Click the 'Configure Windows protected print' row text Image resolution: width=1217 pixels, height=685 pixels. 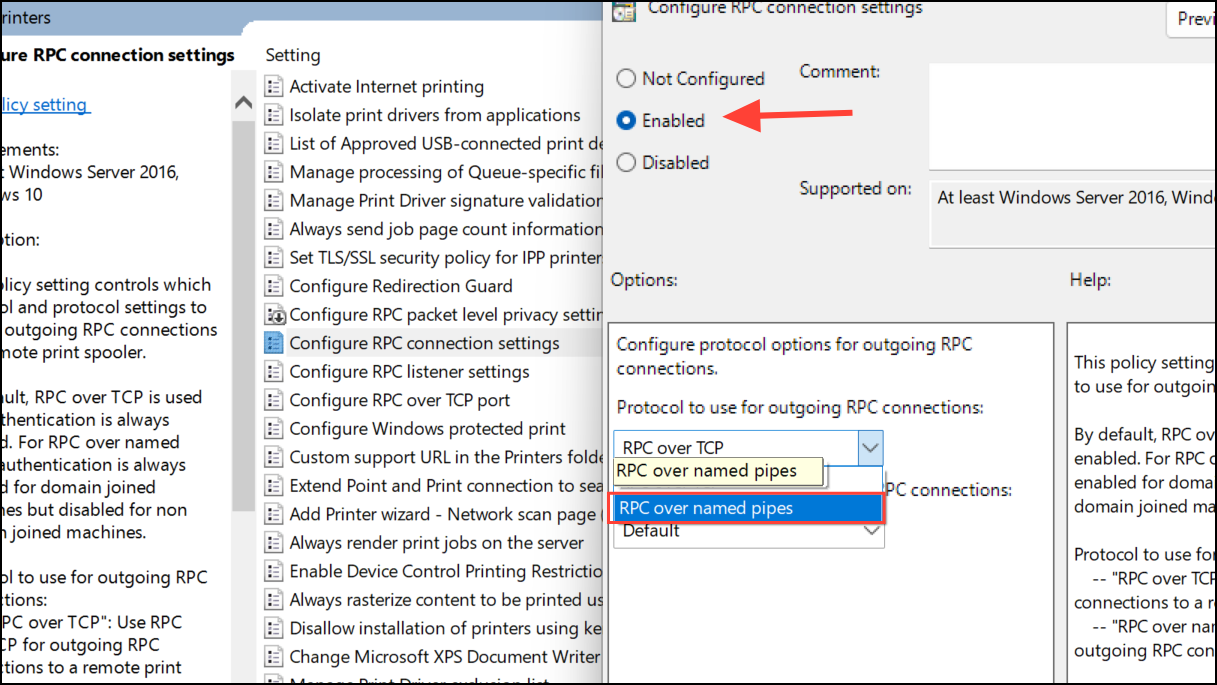point(428,429)
